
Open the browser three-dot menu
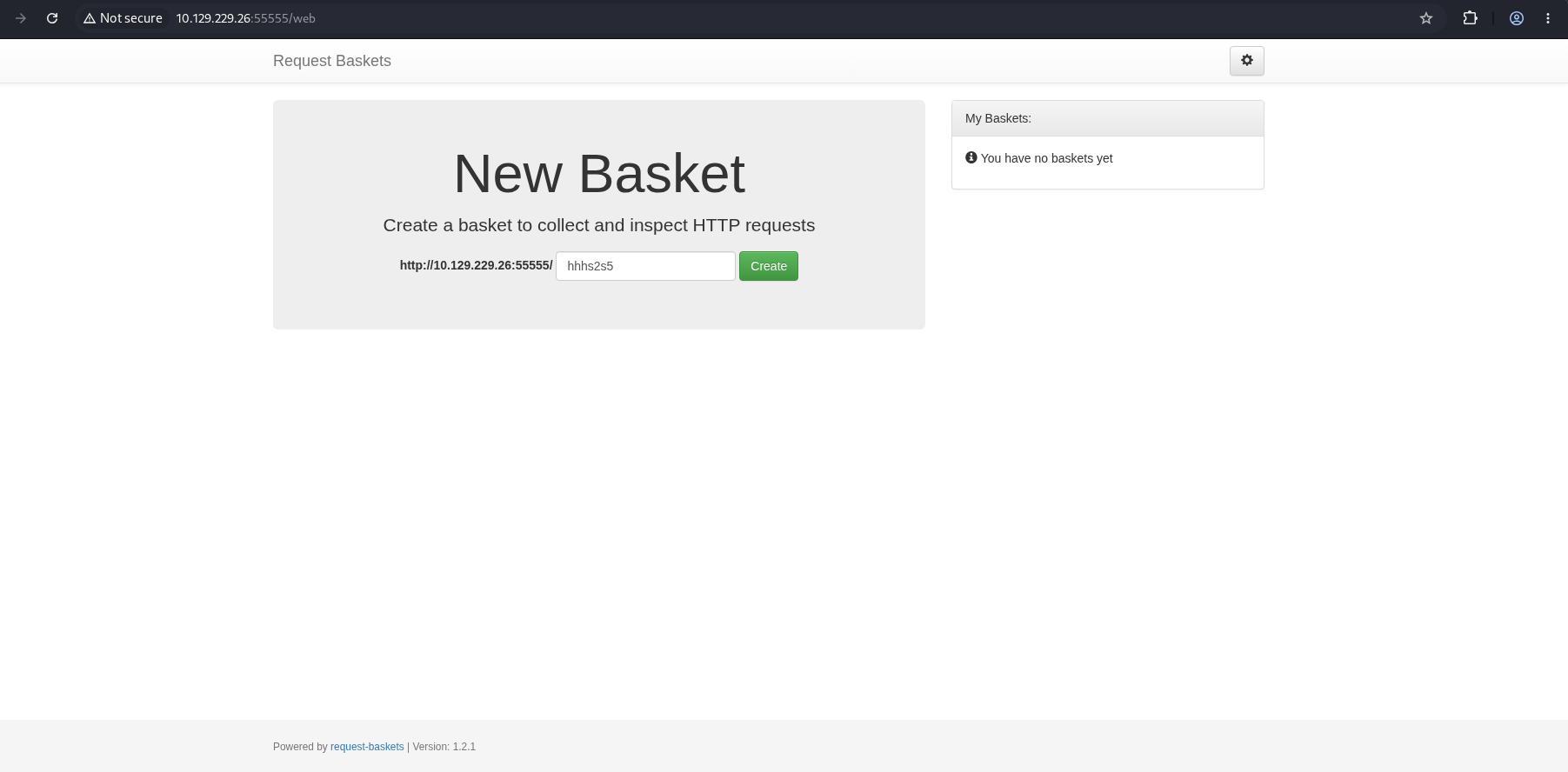1548,18
